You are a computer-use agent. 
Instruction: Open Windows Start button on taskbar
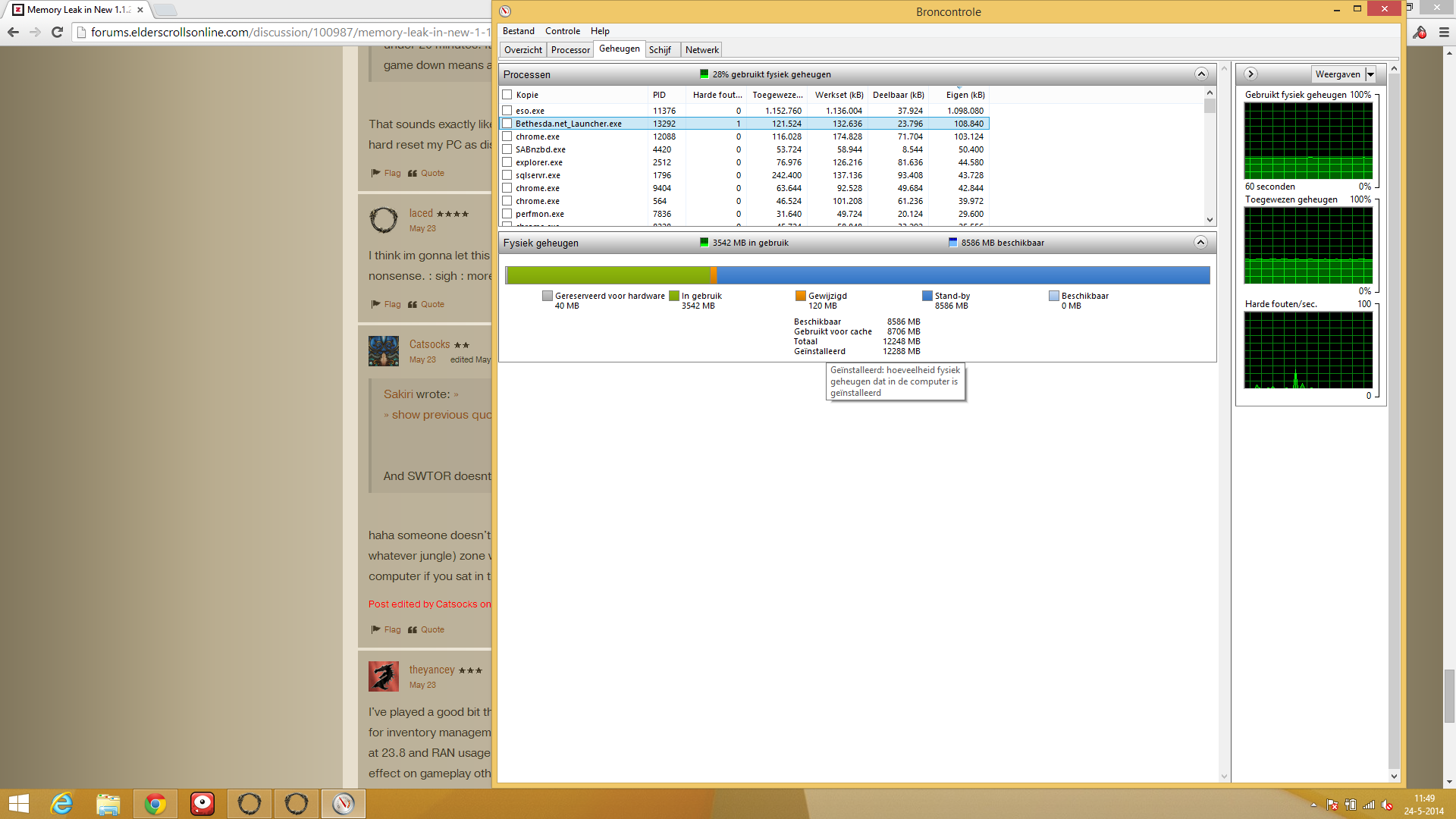pos(19,804)
